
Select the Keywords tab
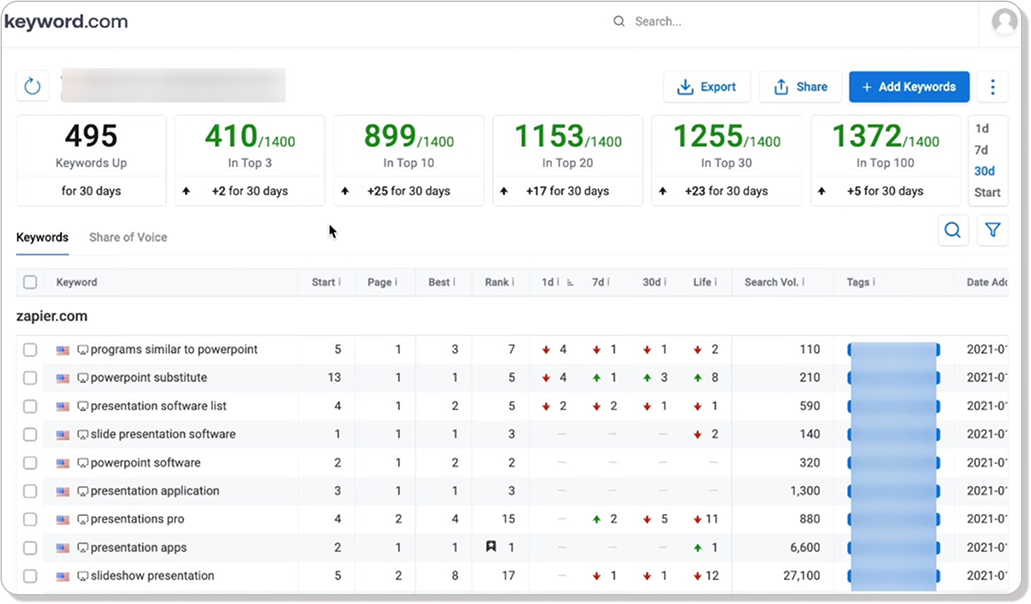[x=42, y=237]
